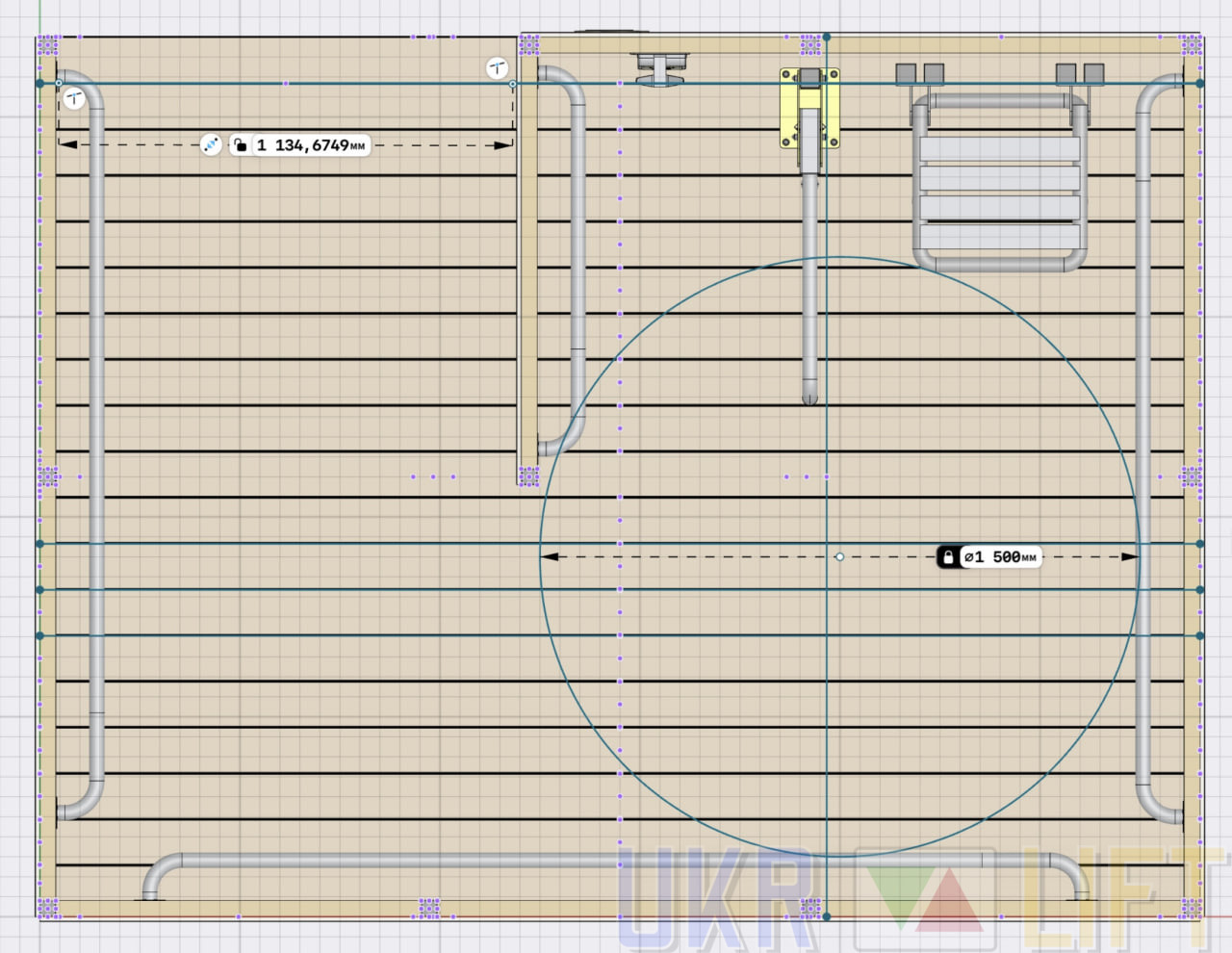The height and width of the screenshot is (953, 1232).
Task: Select the bottom endpoint of the vertical construction line
Action: point(826,916)
